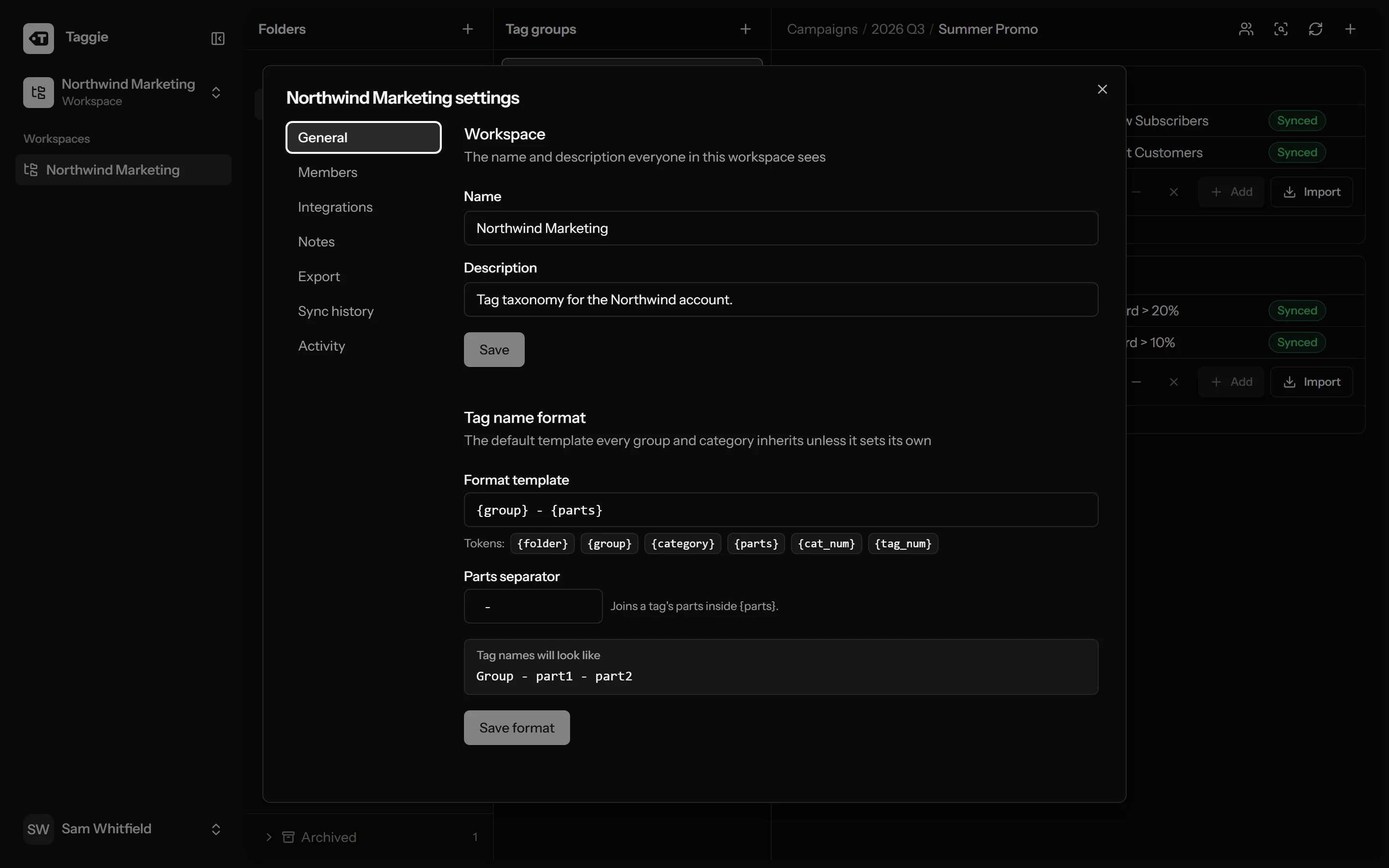
Task: Insert the {cat_num} token
Action: 826,543
